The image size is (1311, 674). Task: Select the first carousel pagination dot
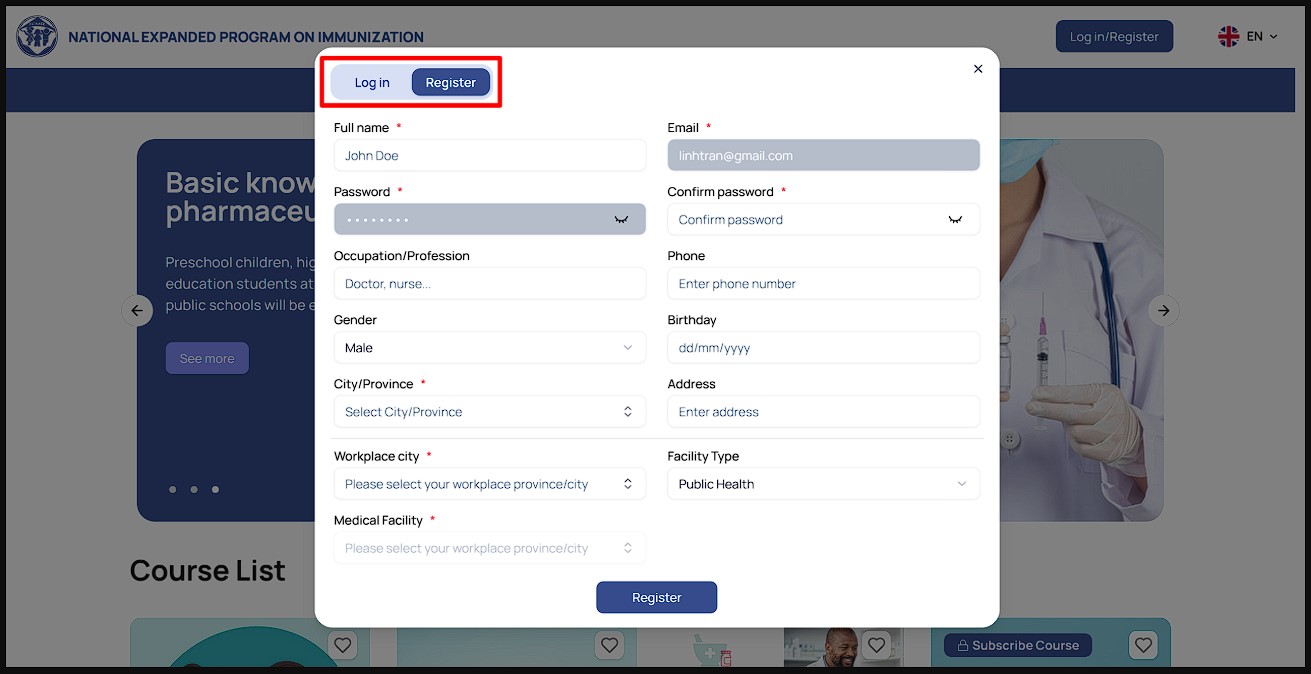[x=173, y=490]
